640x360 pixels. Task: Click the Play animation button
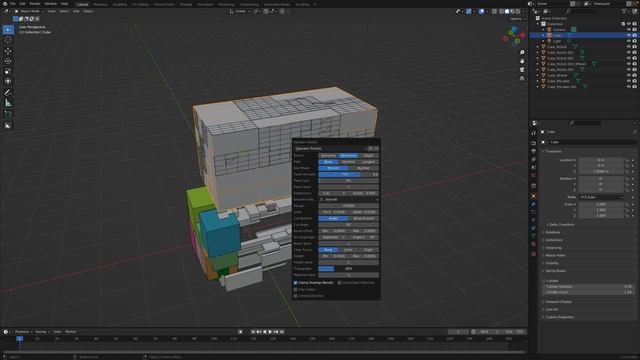[x=270, y=332]
